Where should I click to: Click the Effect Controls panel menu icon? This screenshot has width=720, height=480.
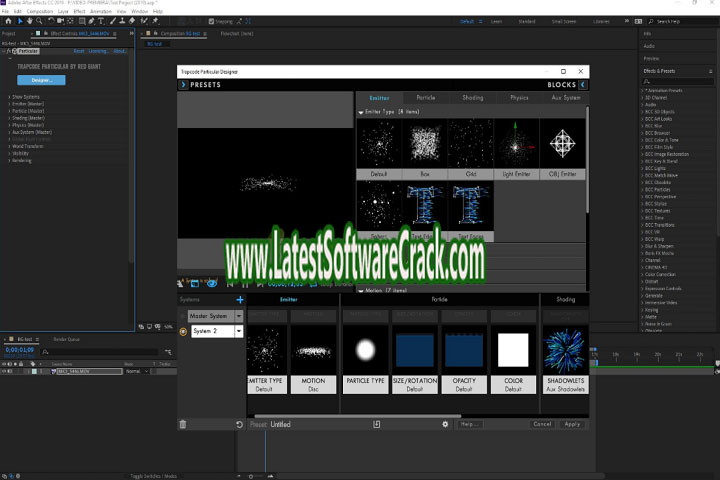(115, 34)
